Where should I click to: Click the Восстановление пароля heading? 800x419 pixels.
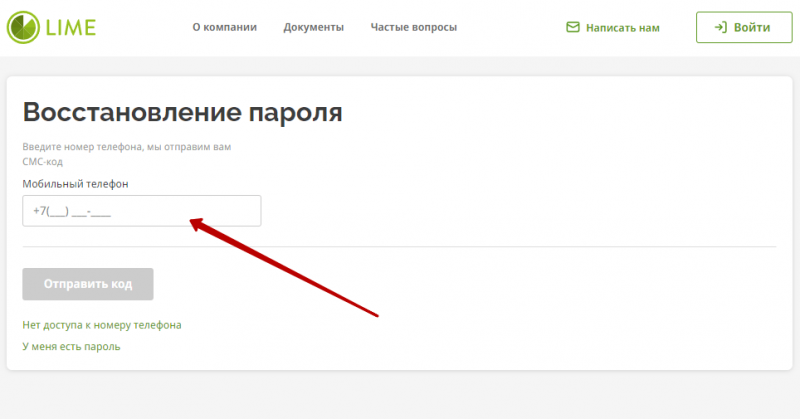[182, 111]
